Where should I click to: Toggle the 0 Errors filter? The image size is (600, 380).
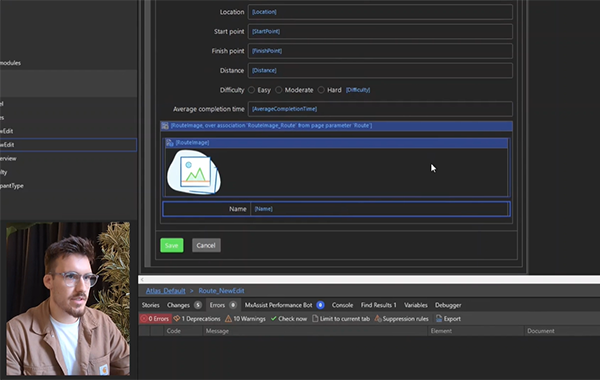coord(155,319)
